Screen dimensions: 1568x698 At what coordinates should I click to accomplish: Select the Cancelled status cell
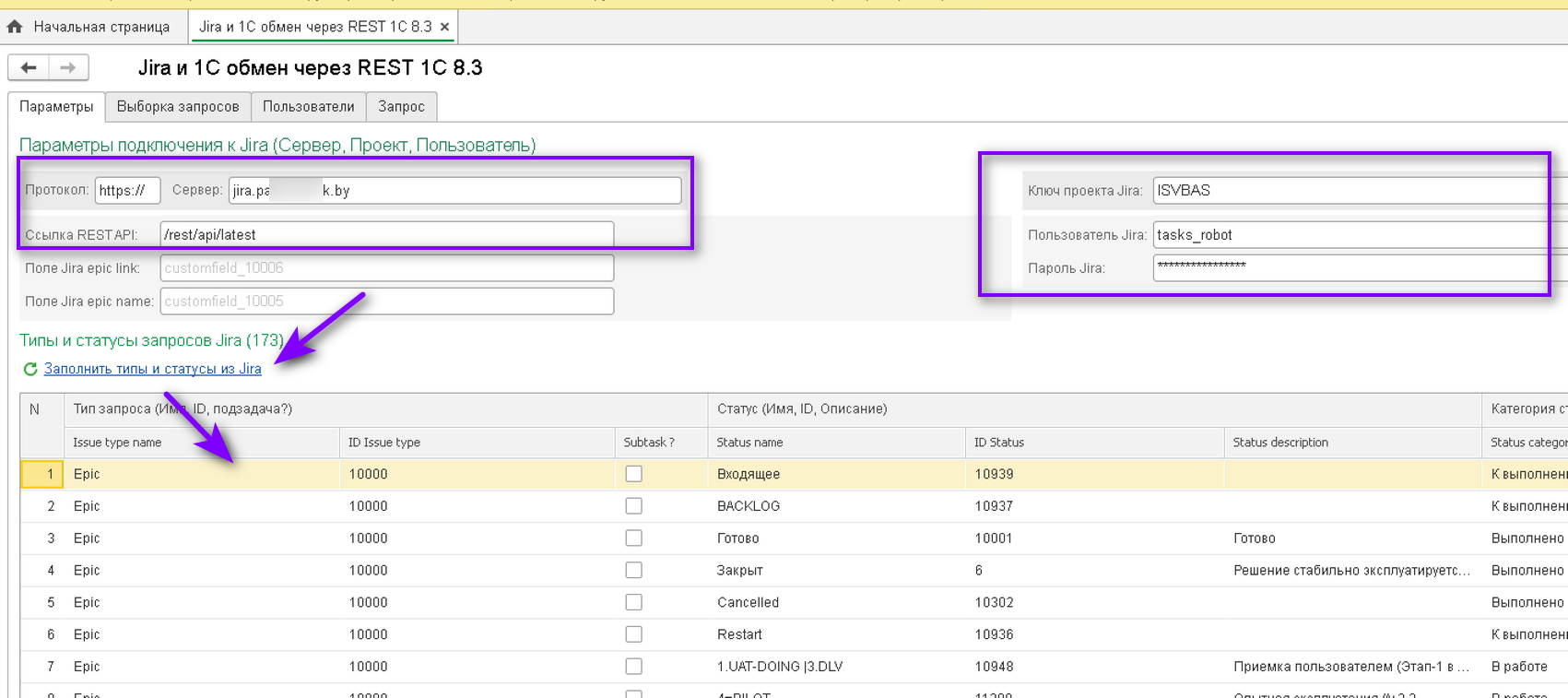click(836, 602)
